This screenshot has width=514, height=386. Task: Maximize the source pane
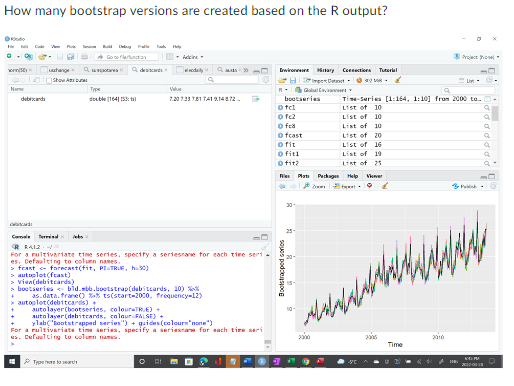coord(265,70)
